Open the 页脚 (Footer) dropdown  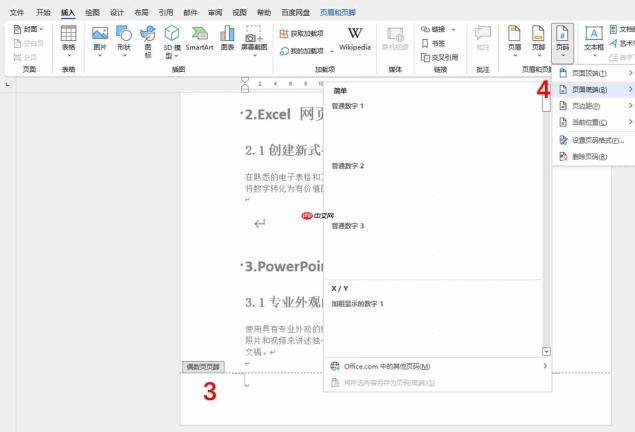[x=538, y=41]
